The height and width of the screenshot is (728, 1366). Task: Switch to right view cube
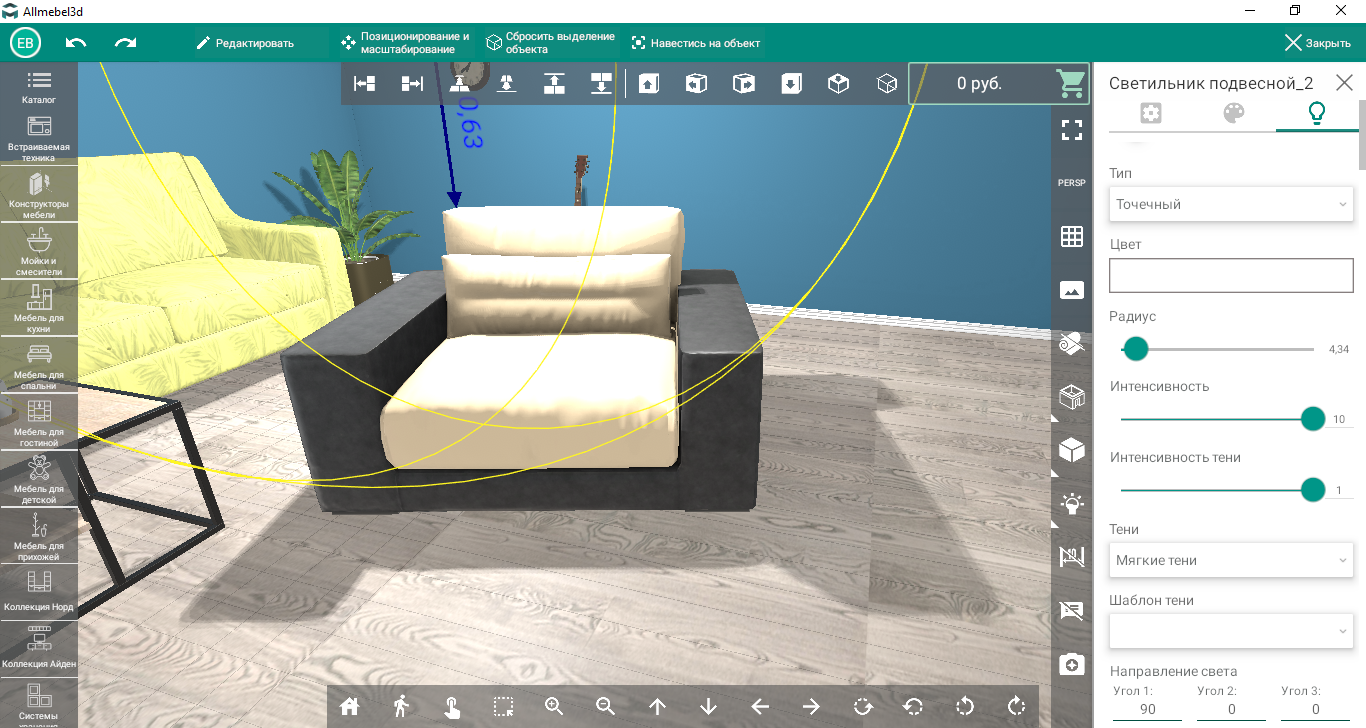[743, 84]
